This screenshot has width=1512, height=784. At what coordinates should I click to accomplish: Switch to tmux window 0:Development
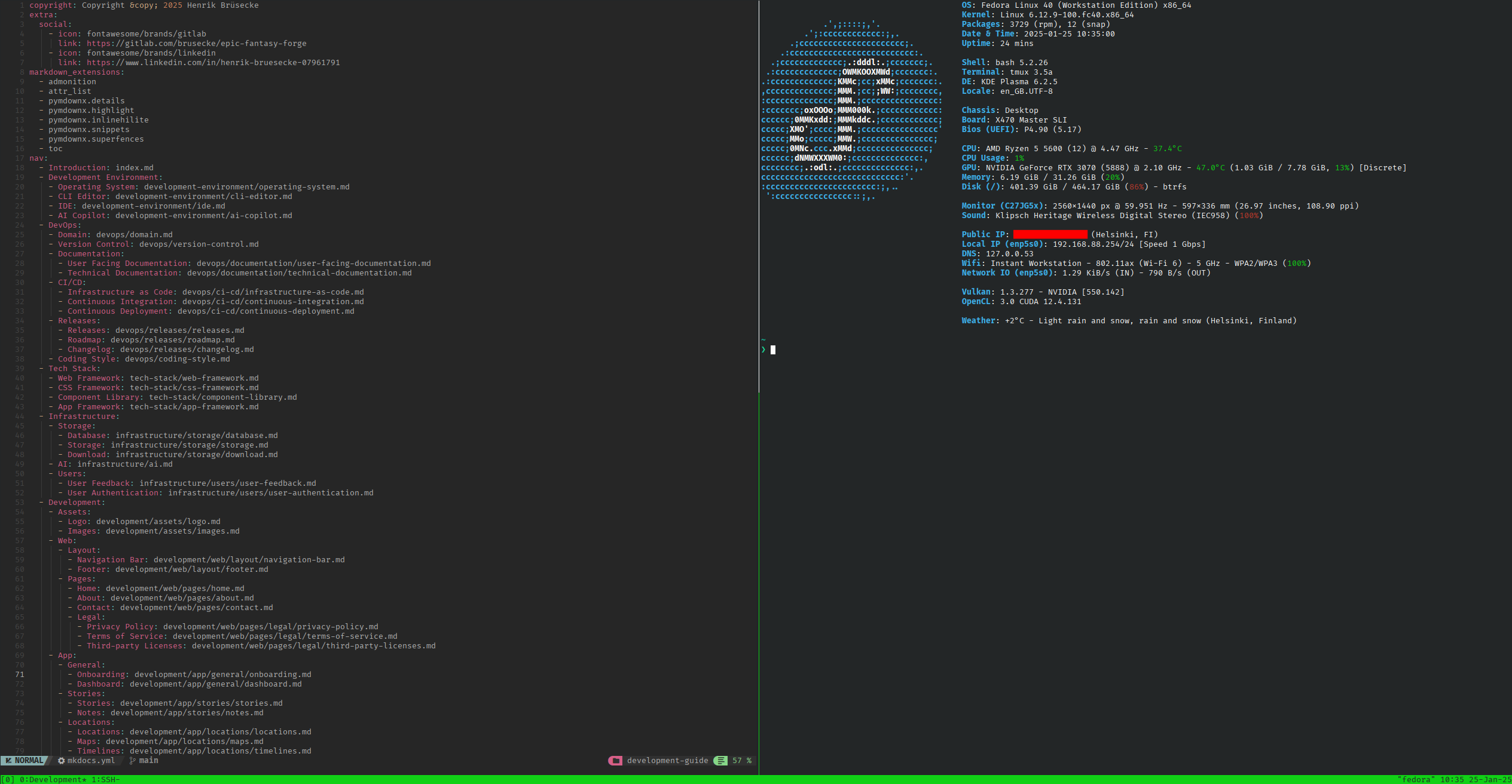[53, 779]
